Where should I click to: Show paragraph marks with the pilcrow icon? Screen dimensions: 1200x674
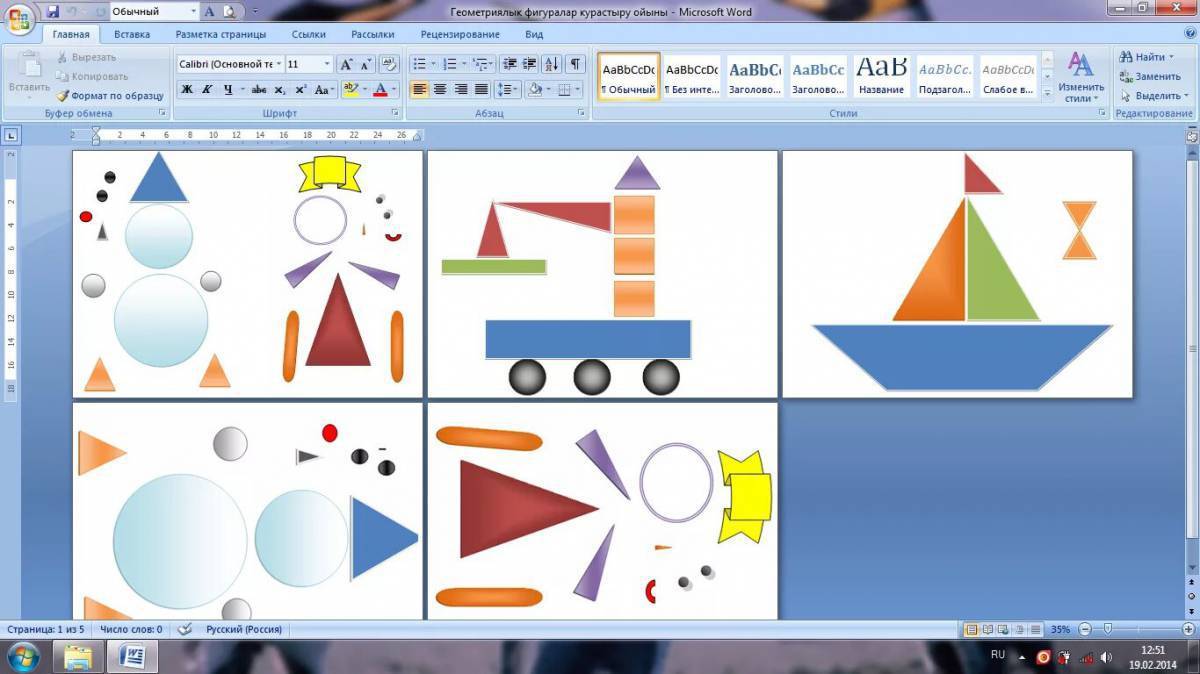[575, 64]
